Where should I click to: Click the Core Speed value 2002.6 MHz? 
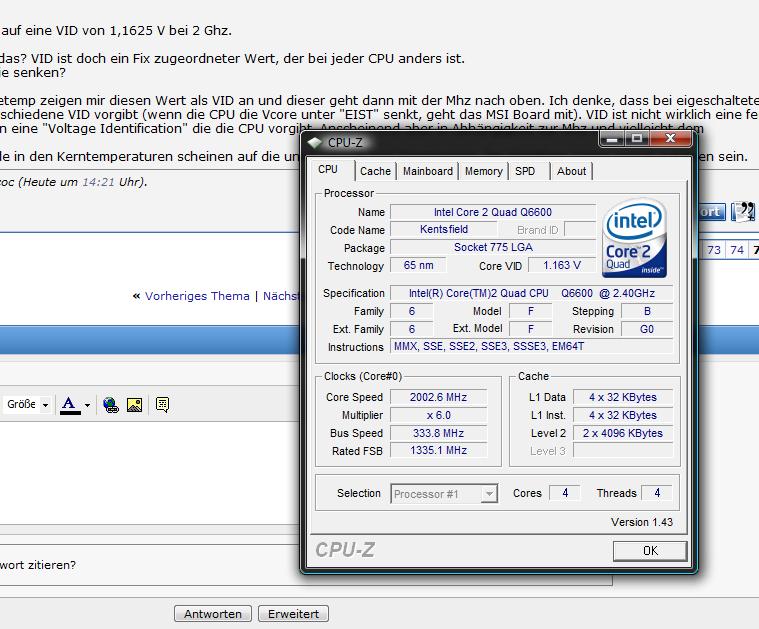pyautogui.click(x=439, y=398)
